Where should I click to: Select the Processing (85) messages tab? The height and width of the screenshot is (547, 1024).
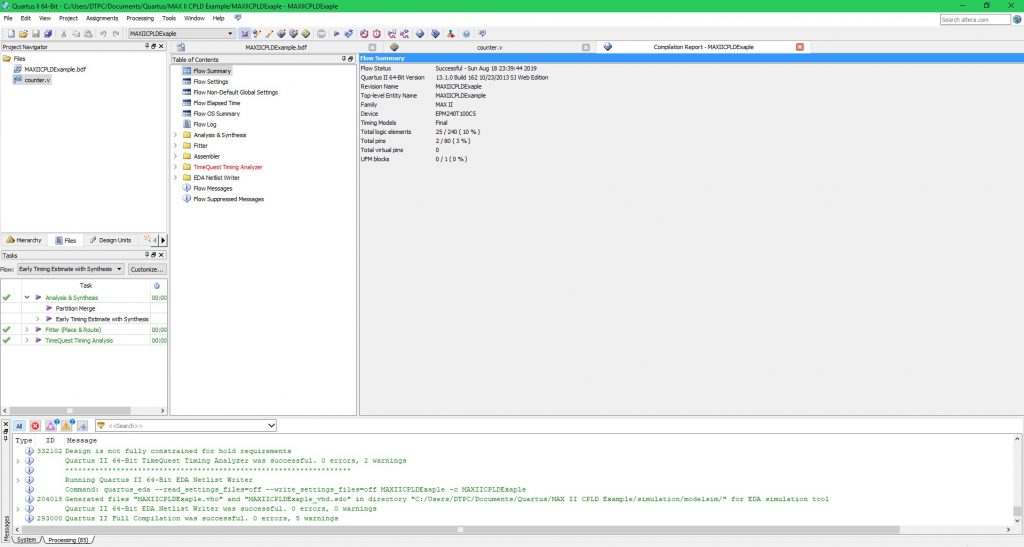click(68, 540)
